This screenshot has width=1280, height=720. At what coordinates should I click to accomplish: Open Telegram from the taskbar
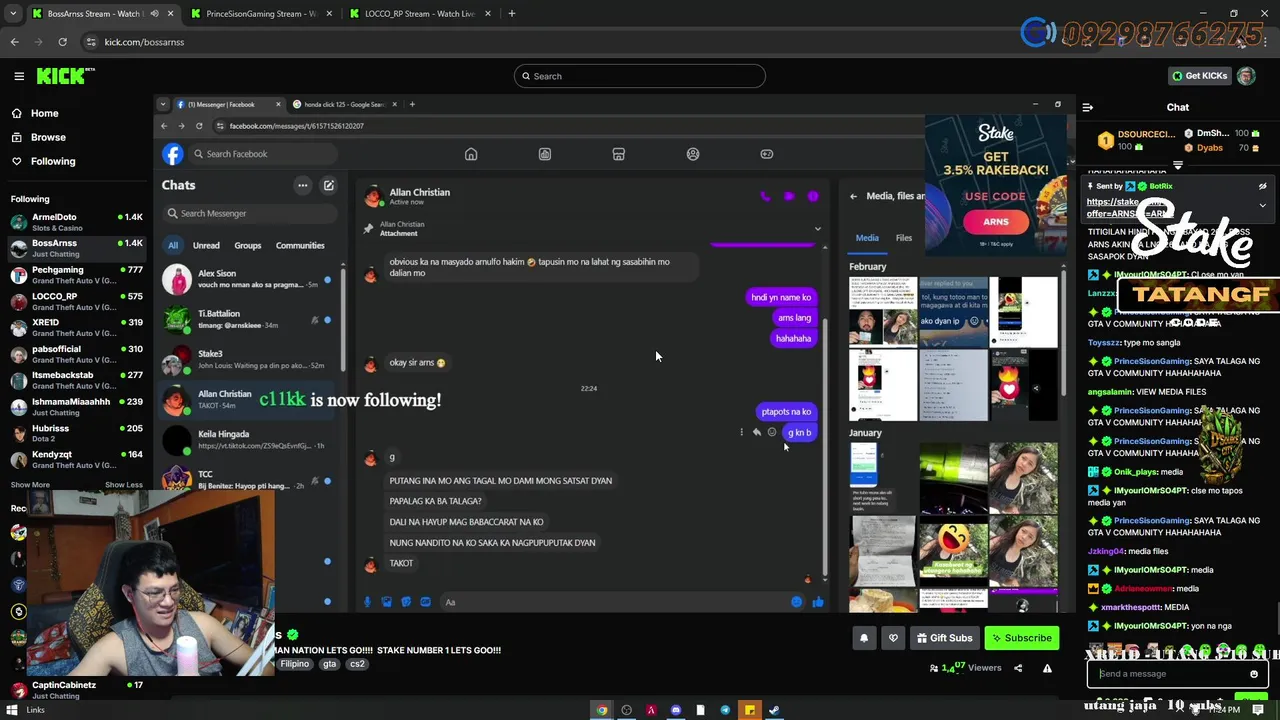[x=725, y=710]
